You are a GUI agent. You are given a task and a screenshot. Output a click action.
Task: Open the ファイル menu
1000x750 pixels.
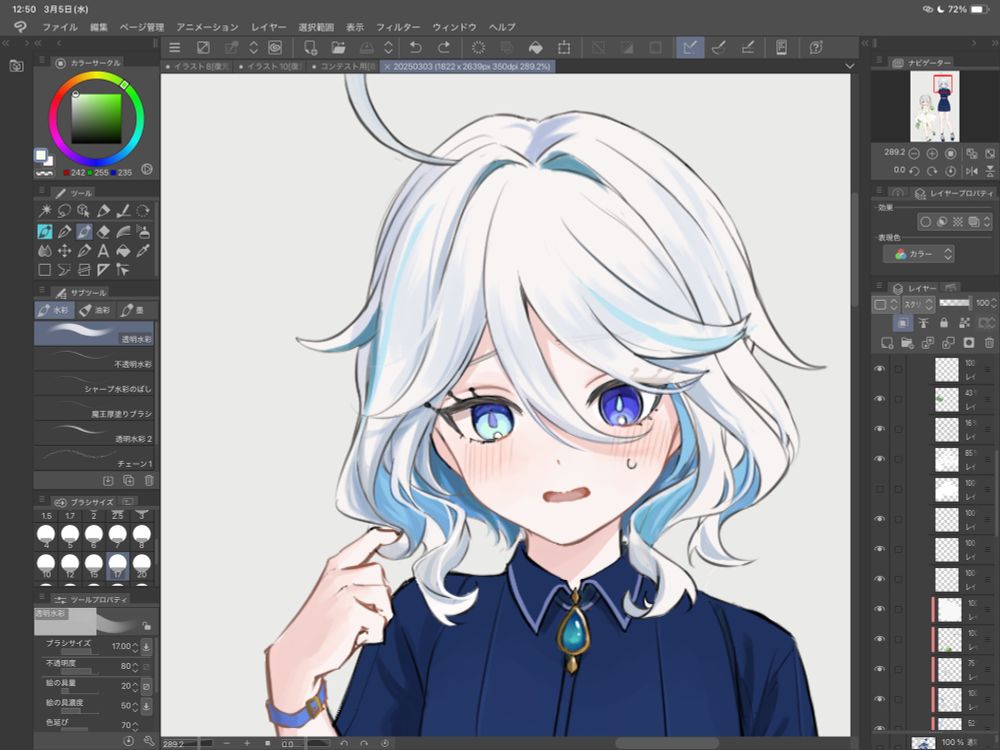[60, 27]
